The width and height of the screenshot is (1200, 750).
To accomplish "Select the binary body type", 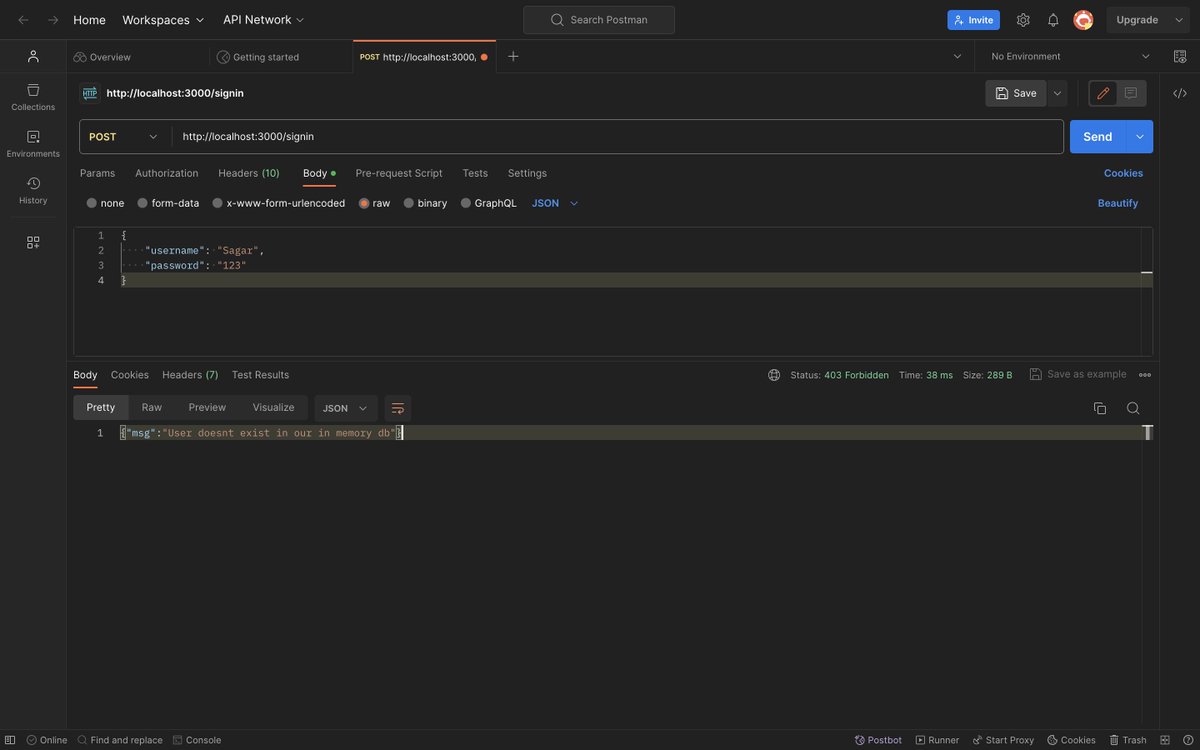I will [x=425, y=203].
